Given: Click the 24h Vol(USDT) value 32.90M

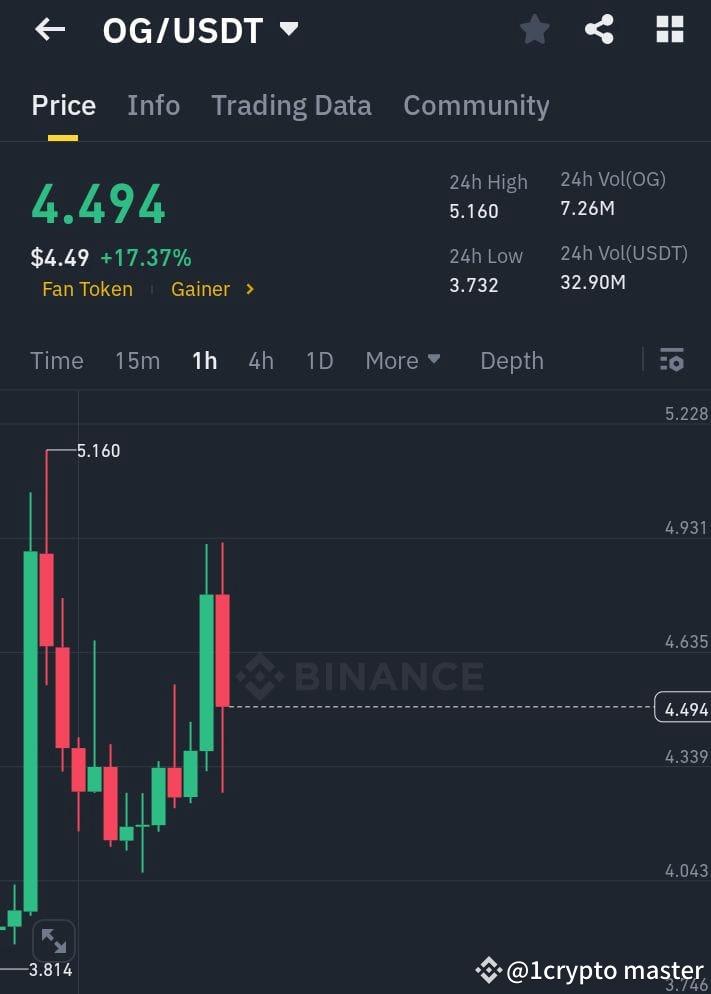Looking at the screenshot, I should click(x=593, y=283).
